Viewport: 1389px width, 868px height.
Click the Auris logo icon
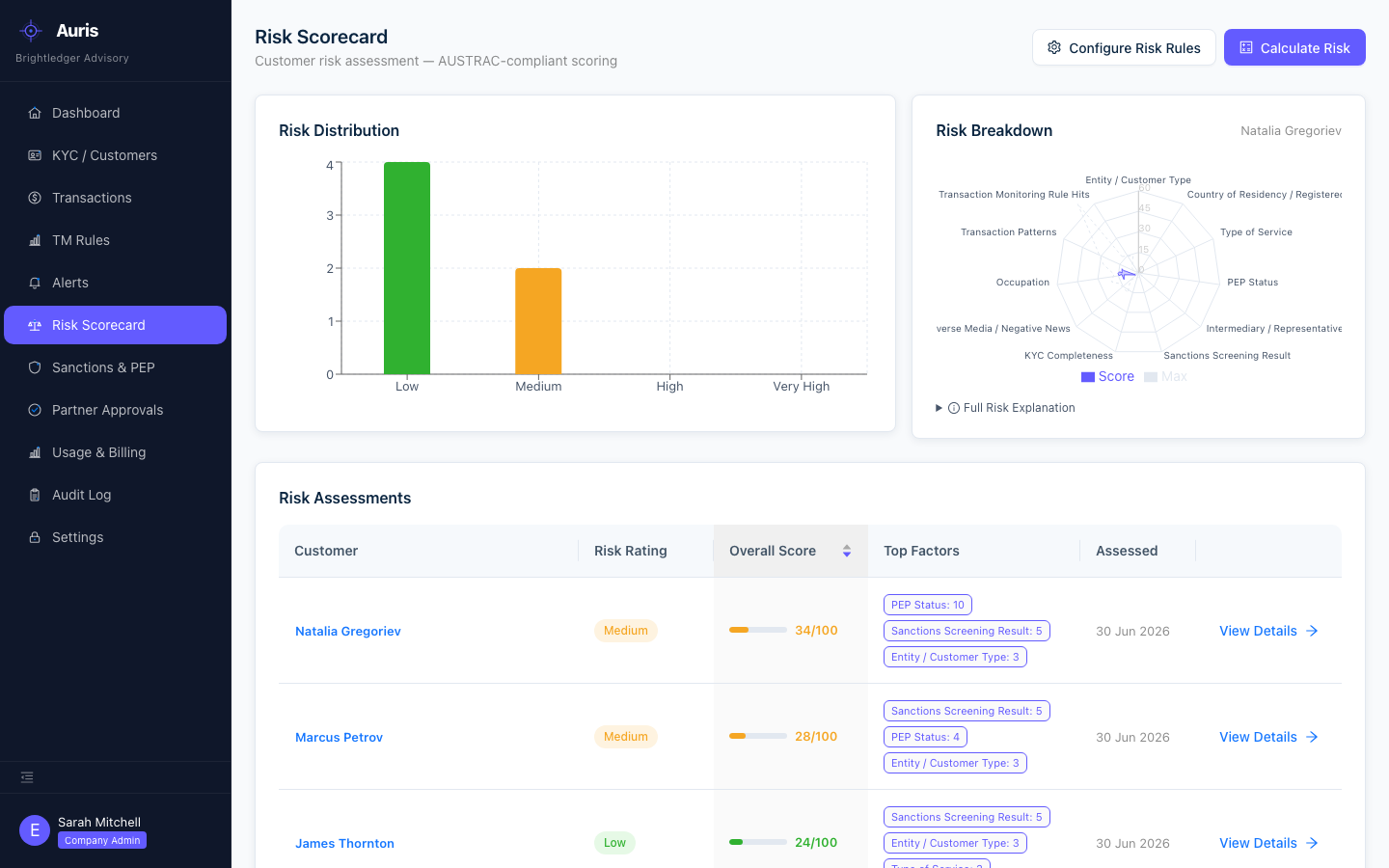pos(31,31)
